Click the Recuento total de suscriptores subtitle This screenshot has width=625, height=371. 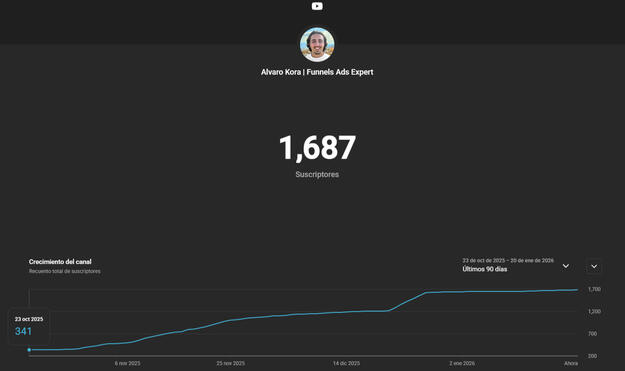[65, 271]
